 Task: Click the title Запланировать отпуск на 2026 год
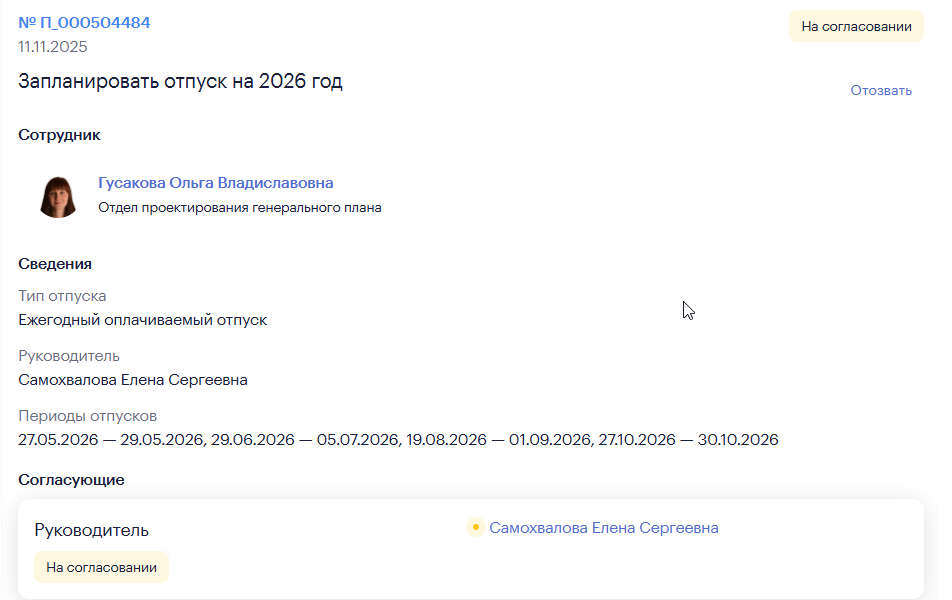pos(180,82)
